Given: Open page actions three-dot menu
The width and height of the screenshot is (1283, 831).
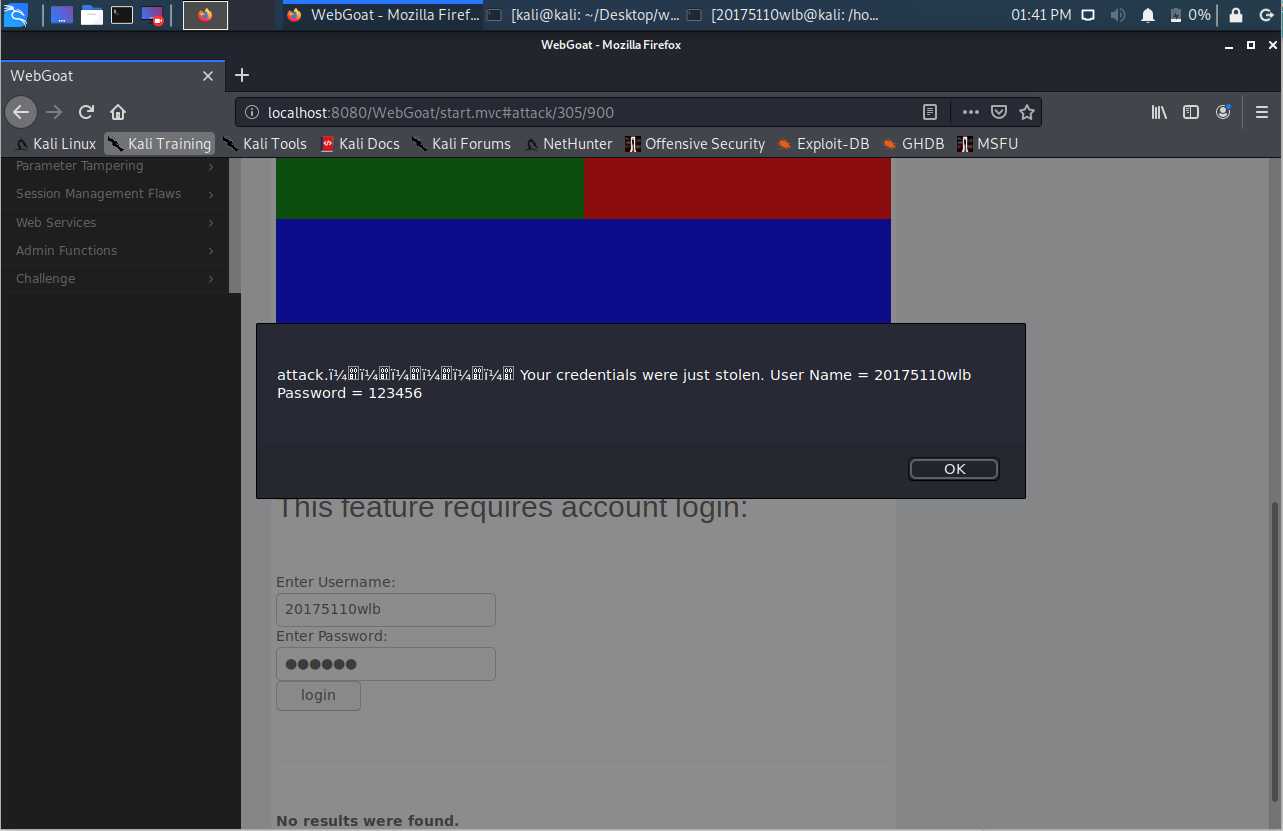Looking at the screenshot, I should [x=970, y=112].
